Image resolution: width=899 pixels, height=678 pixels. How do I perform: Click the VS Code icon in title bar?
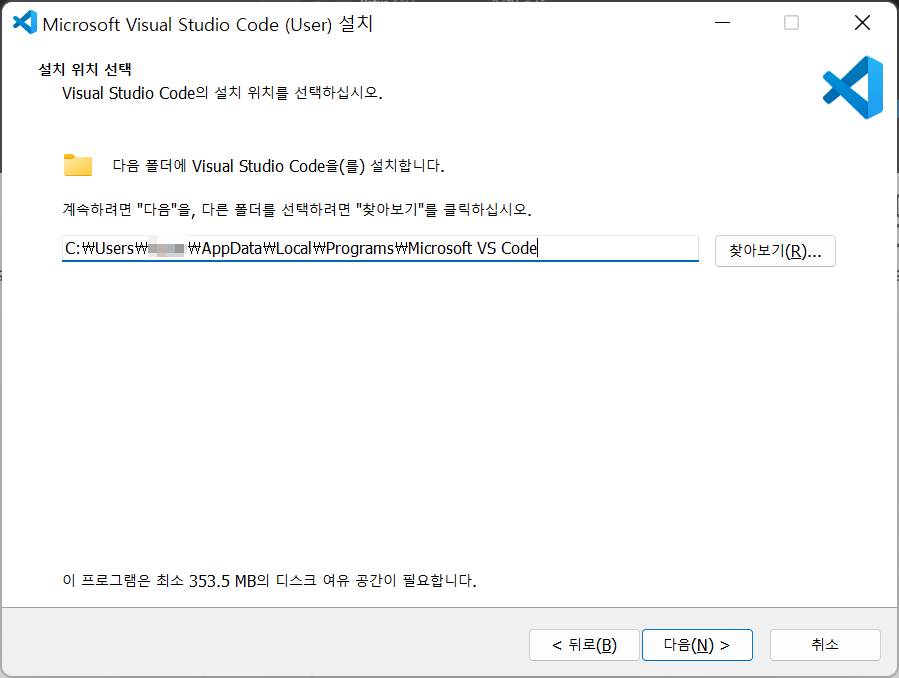pos(25,23)
